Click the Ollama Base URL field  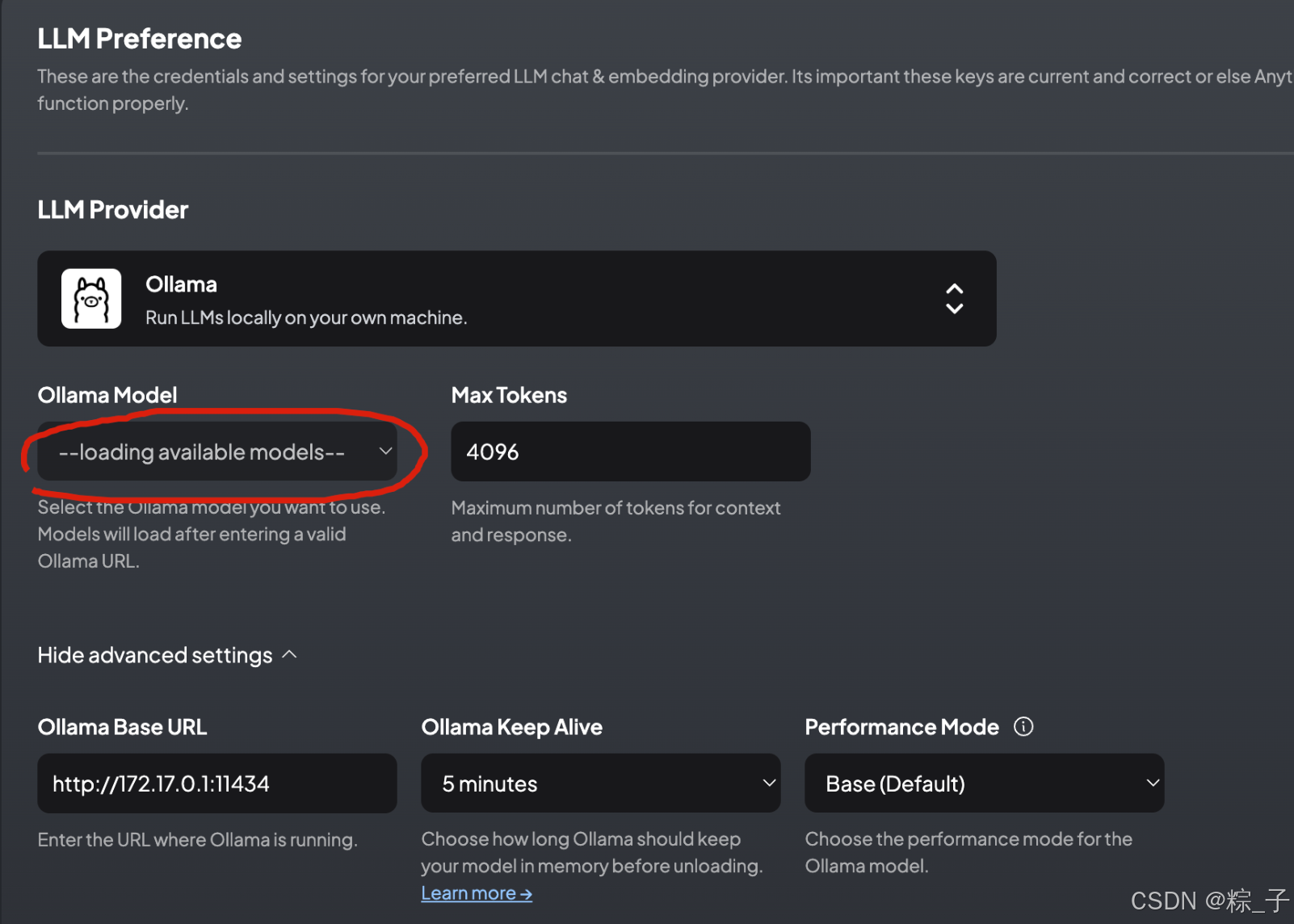coord(217,783)
